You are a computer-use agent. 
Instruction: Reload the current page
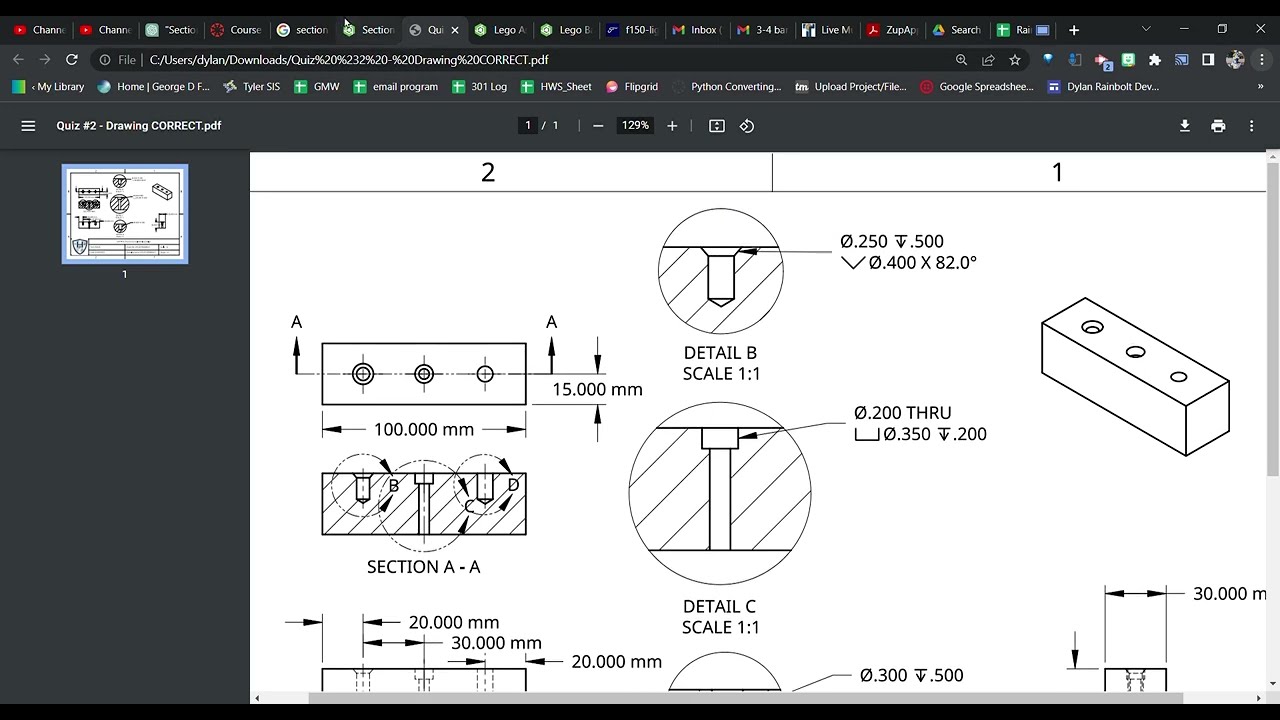pos(71,60)
